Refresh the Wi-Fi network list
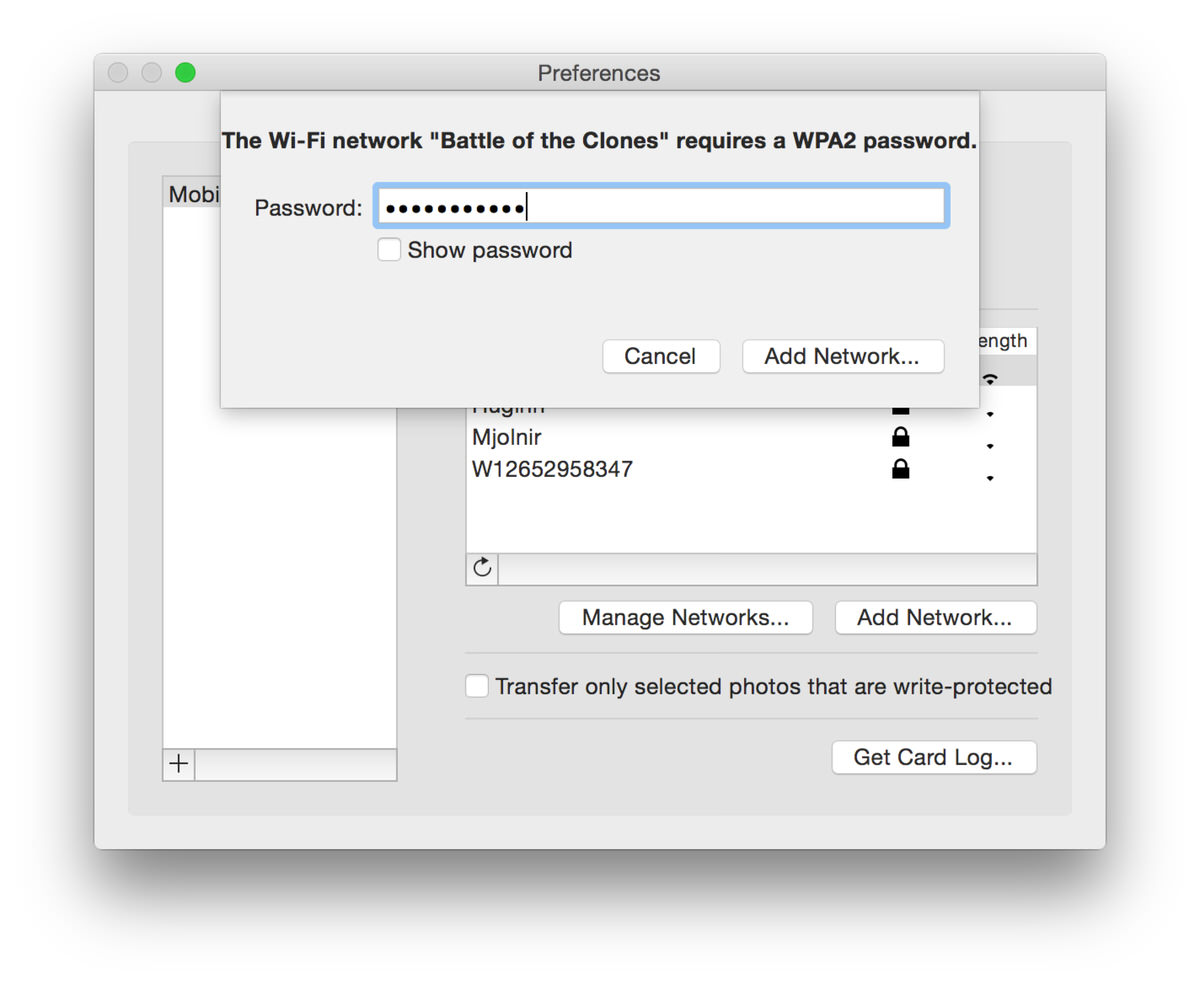 coord(482,568)
